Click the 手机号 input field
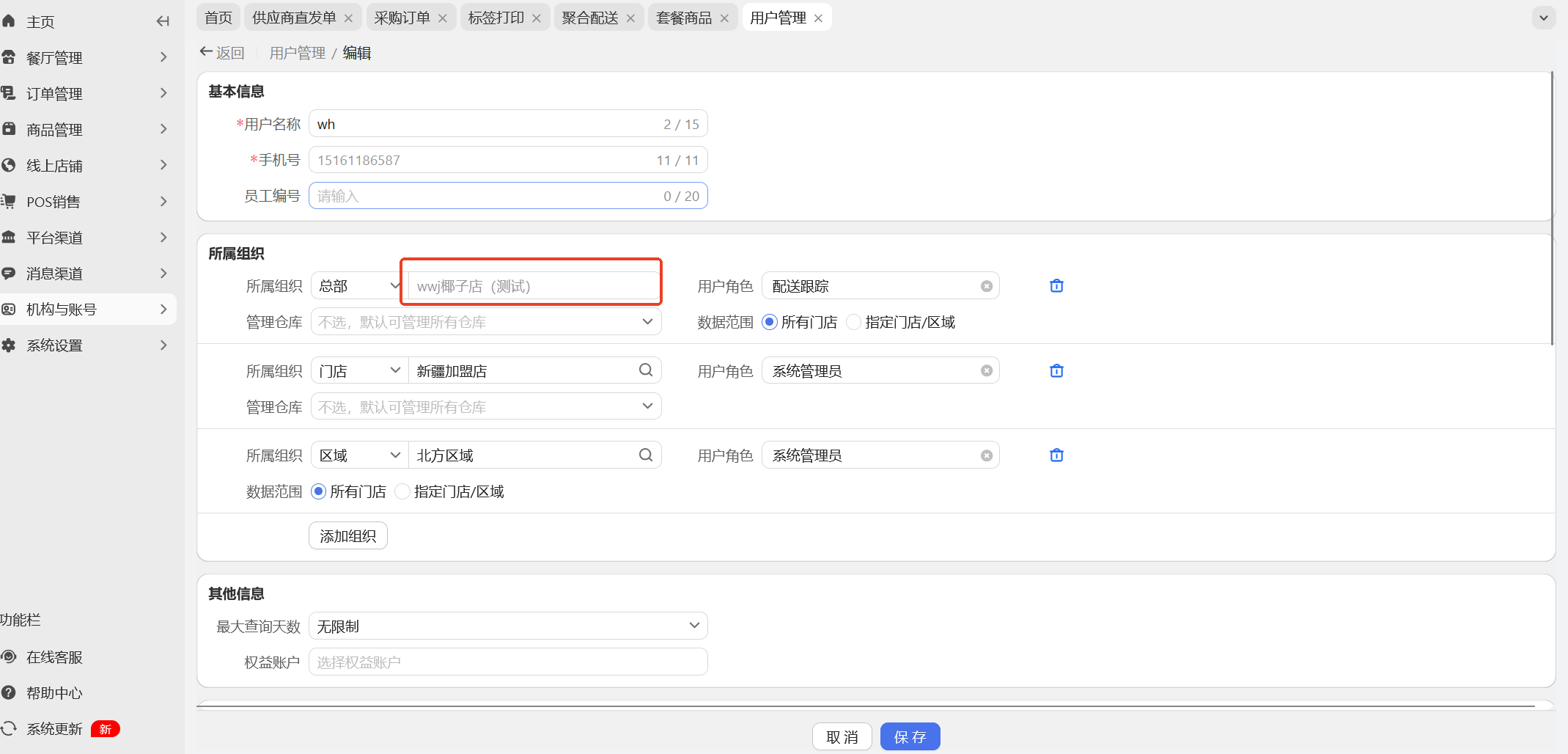Viewport: 1568px width, 754px height. tap(508, 160)
